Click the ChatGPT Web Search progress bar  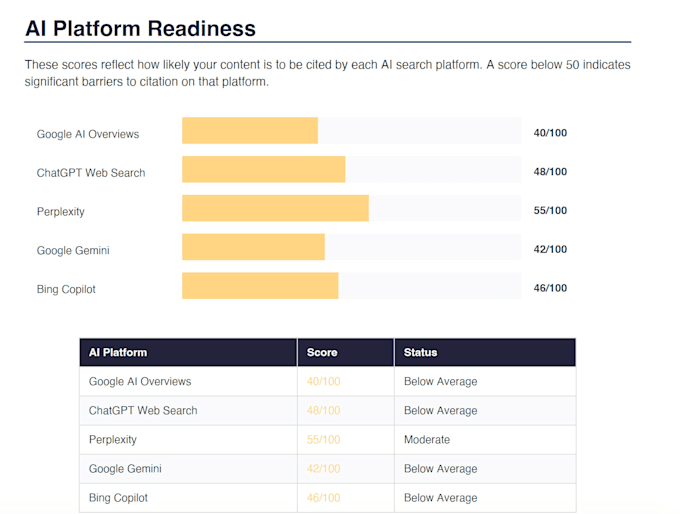coord(352,169)
